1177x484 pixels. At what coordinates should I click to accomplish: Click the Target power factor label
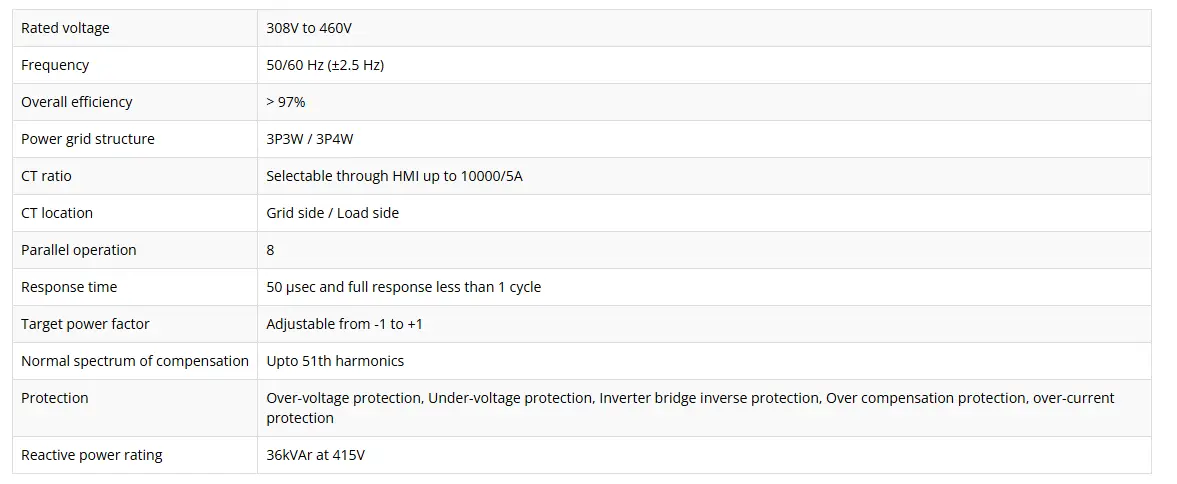(x=85, y=324)
